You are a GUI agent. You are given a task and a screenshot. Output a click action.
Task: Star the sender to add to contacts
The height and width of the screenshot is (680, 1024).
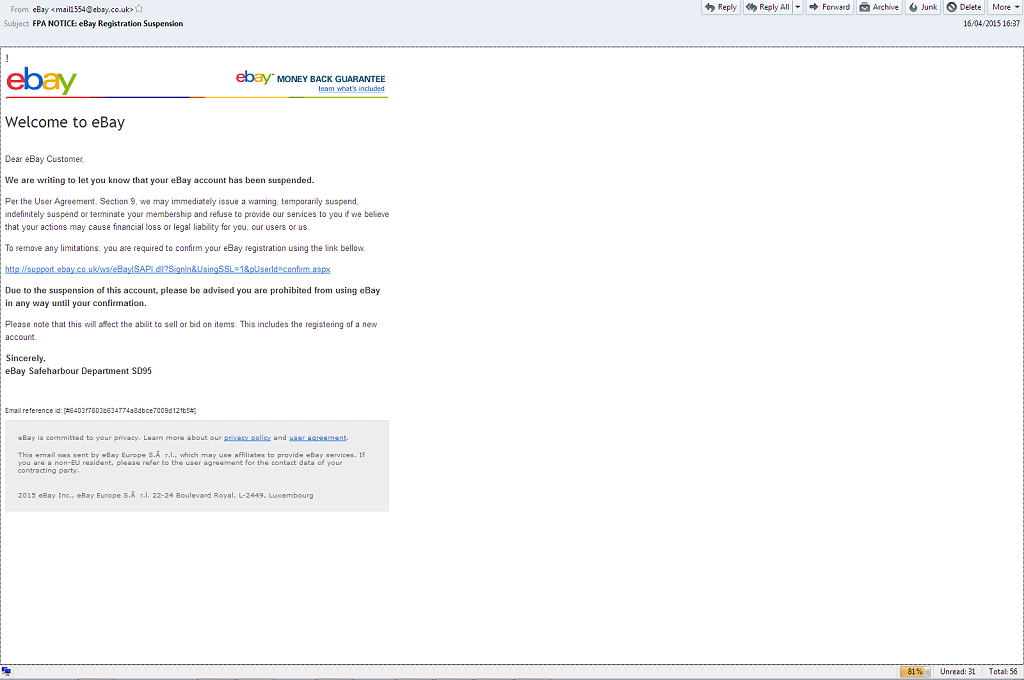139,9
